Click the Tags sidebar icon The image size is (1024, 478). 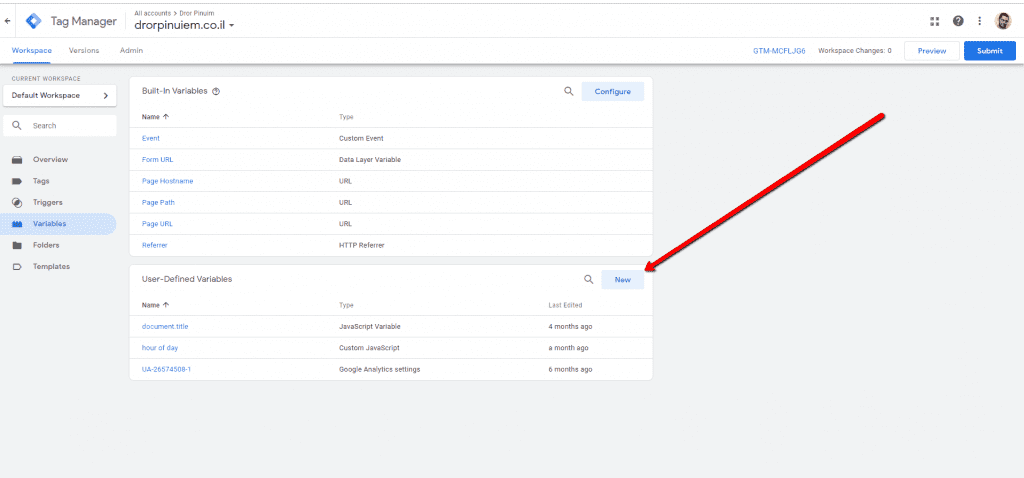tap(18, 181)
